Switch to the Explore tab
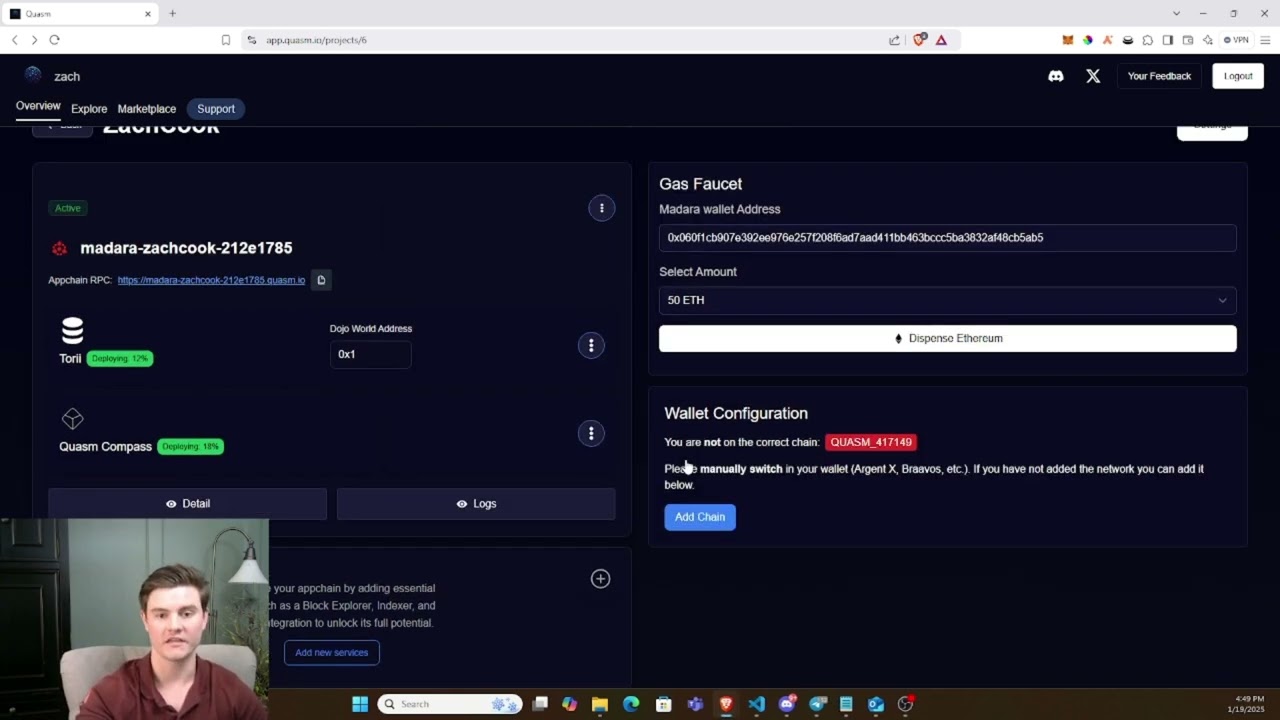Screen dimensions: 1280x720 [89, 109]
